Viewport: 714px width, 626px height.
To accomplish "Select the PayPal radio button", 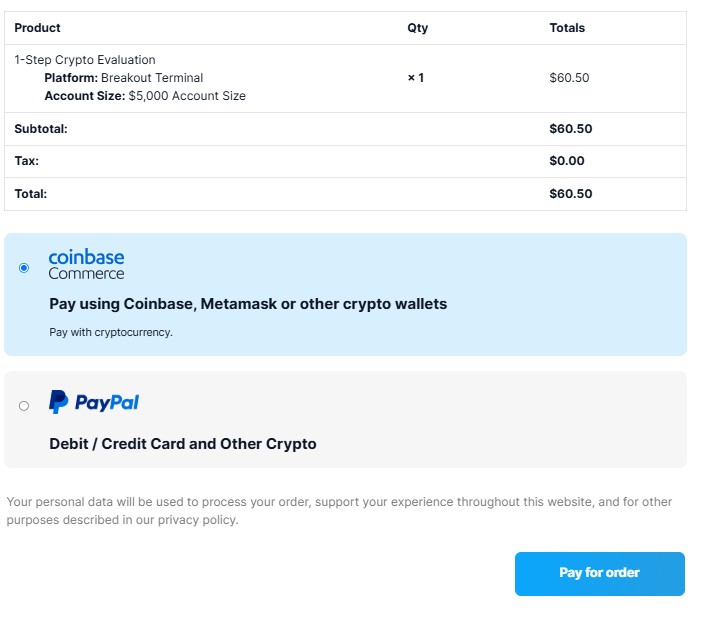I will point(24,405).
